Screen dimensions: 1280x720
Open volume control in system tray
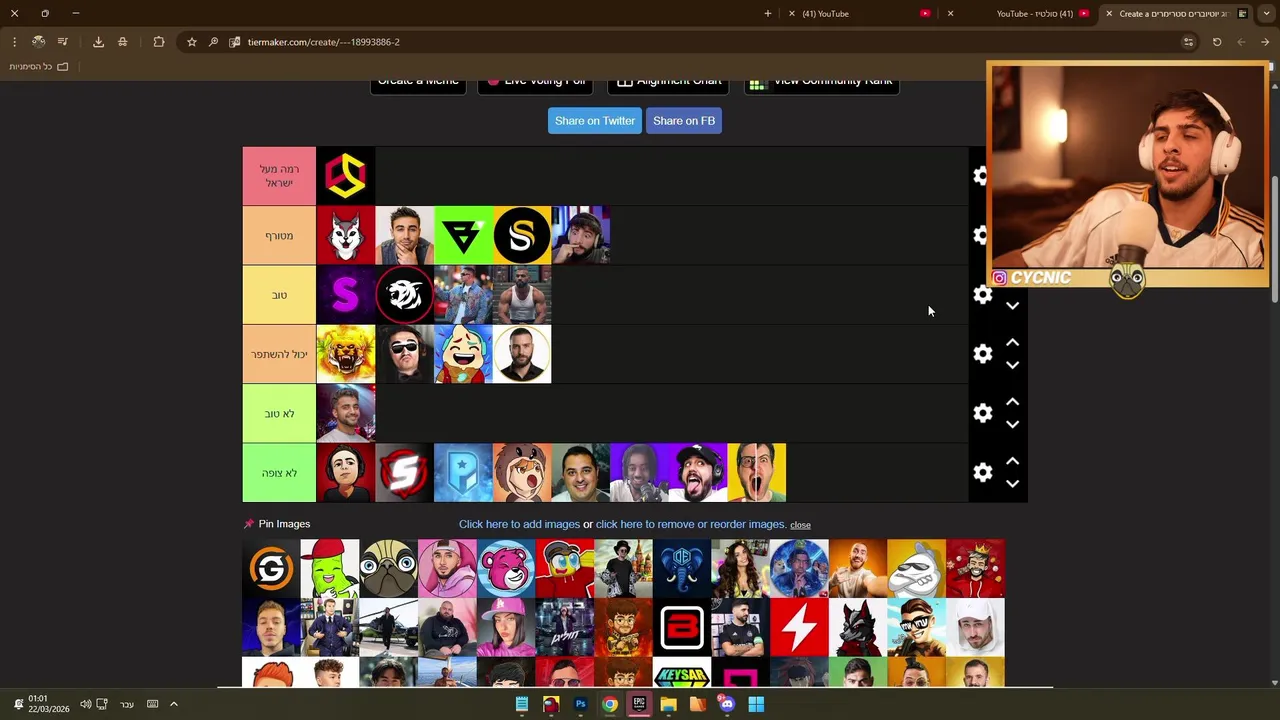(85, 704)
